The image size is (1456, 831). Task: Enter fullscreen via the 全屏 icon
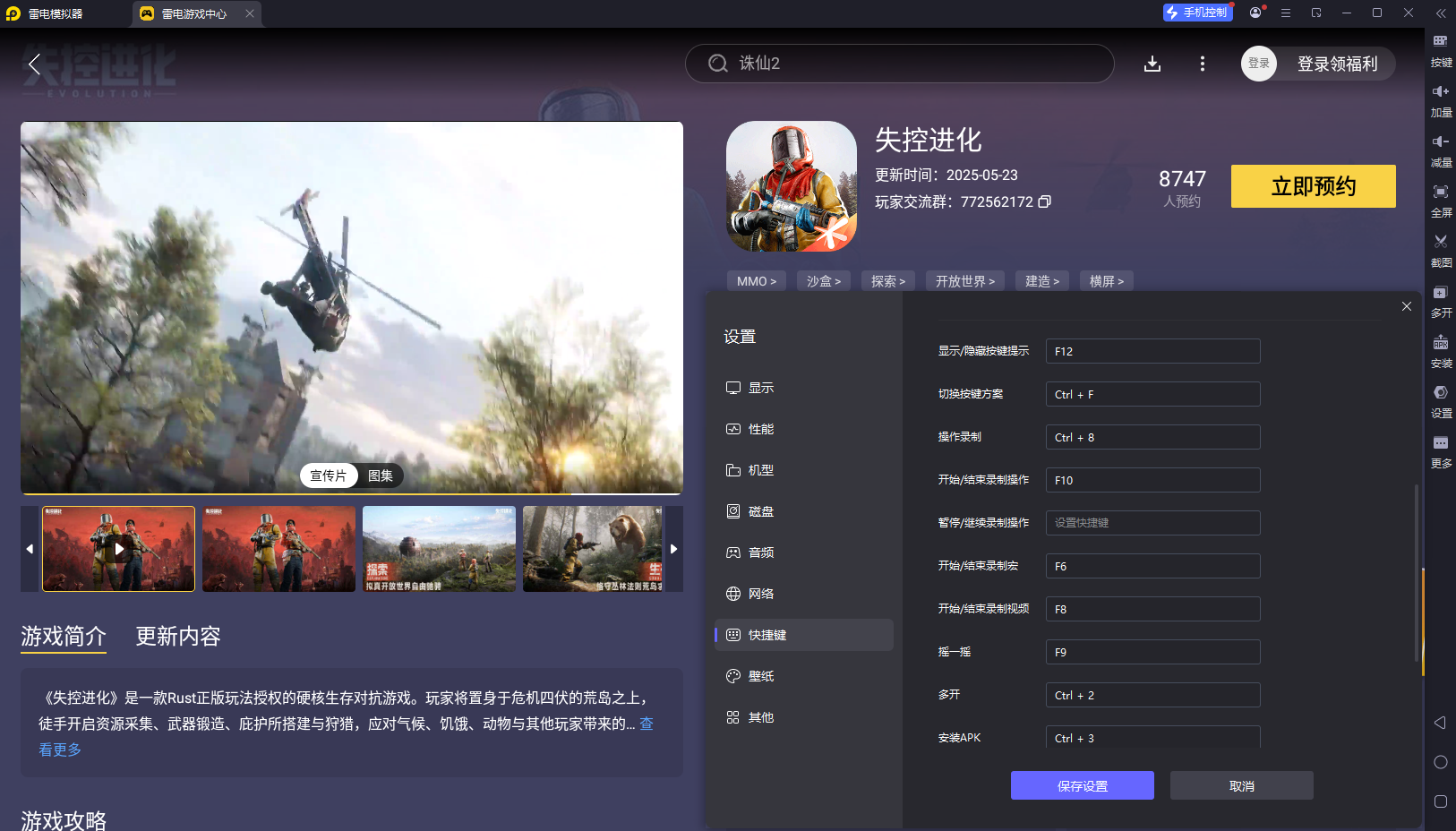click(x=1442, y=201)
